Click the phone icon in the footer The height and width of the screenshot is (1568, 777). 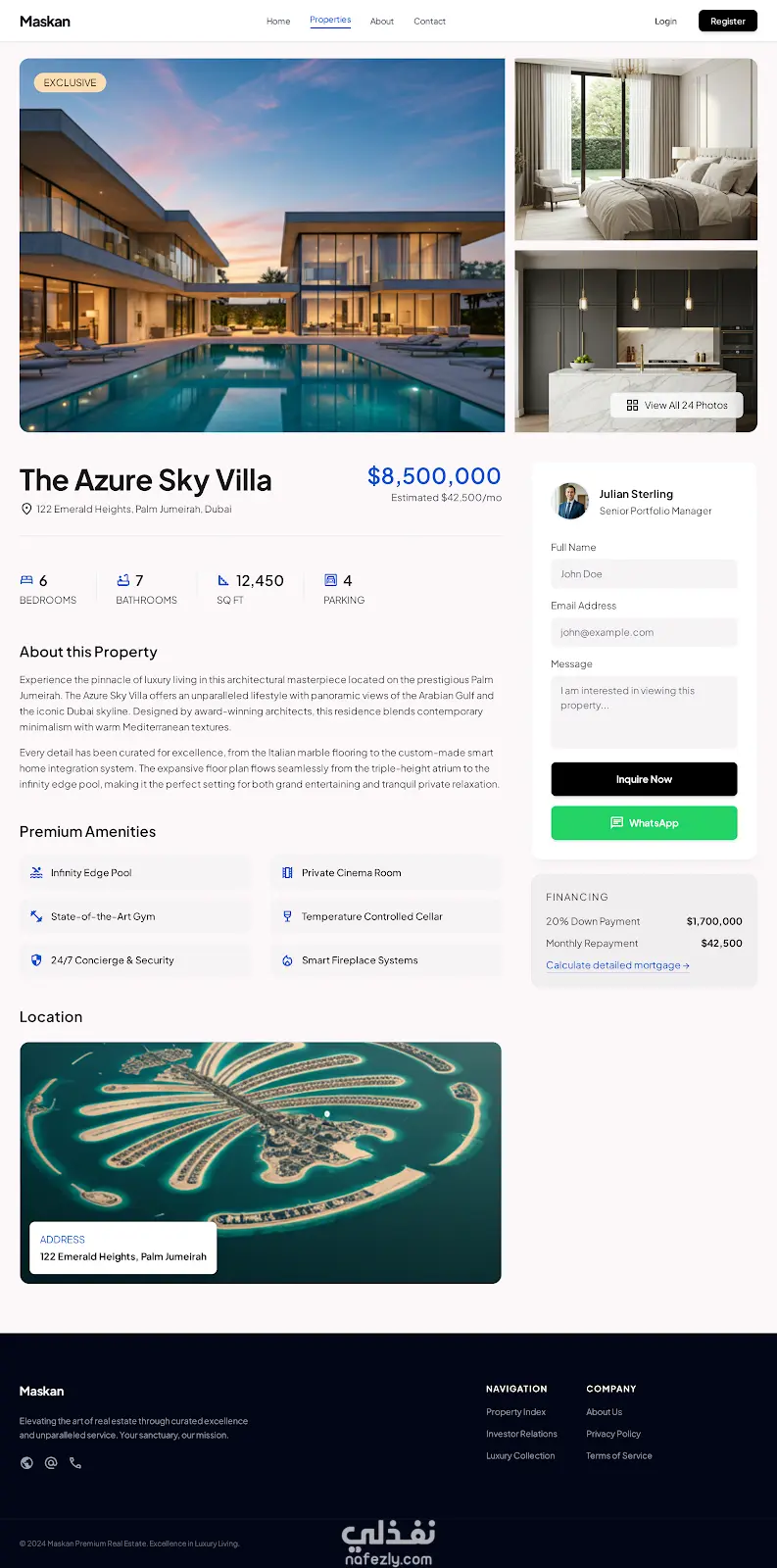click(75, 1463)
